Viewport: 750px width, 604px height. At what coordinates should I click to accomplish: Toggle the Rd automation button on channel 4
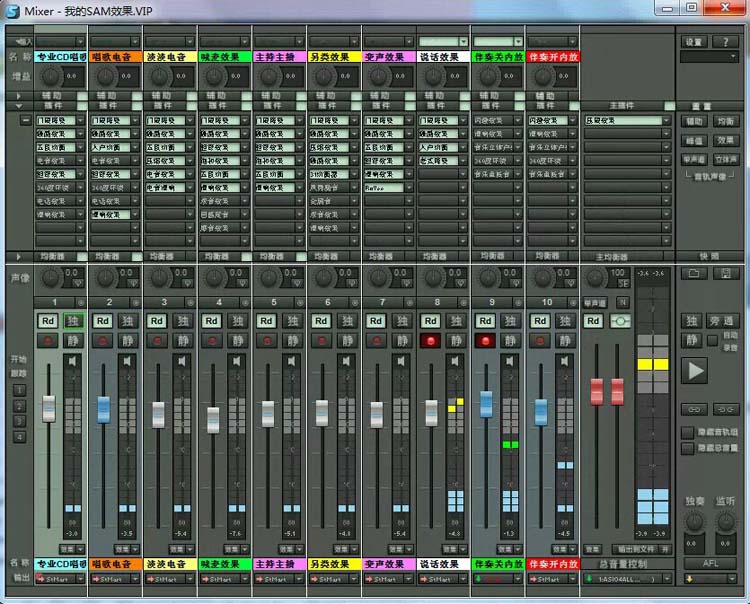pos(212,321)
